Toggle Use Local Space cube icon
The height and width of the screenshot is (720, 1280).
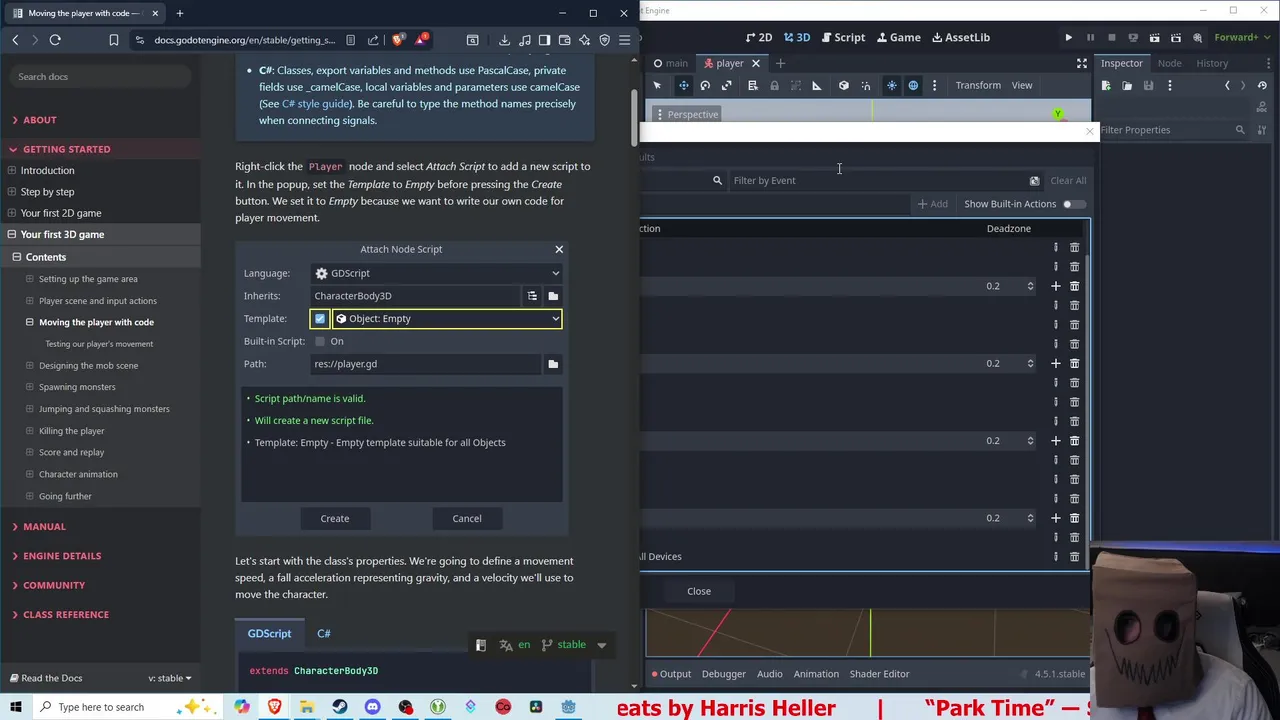(844, 85)
